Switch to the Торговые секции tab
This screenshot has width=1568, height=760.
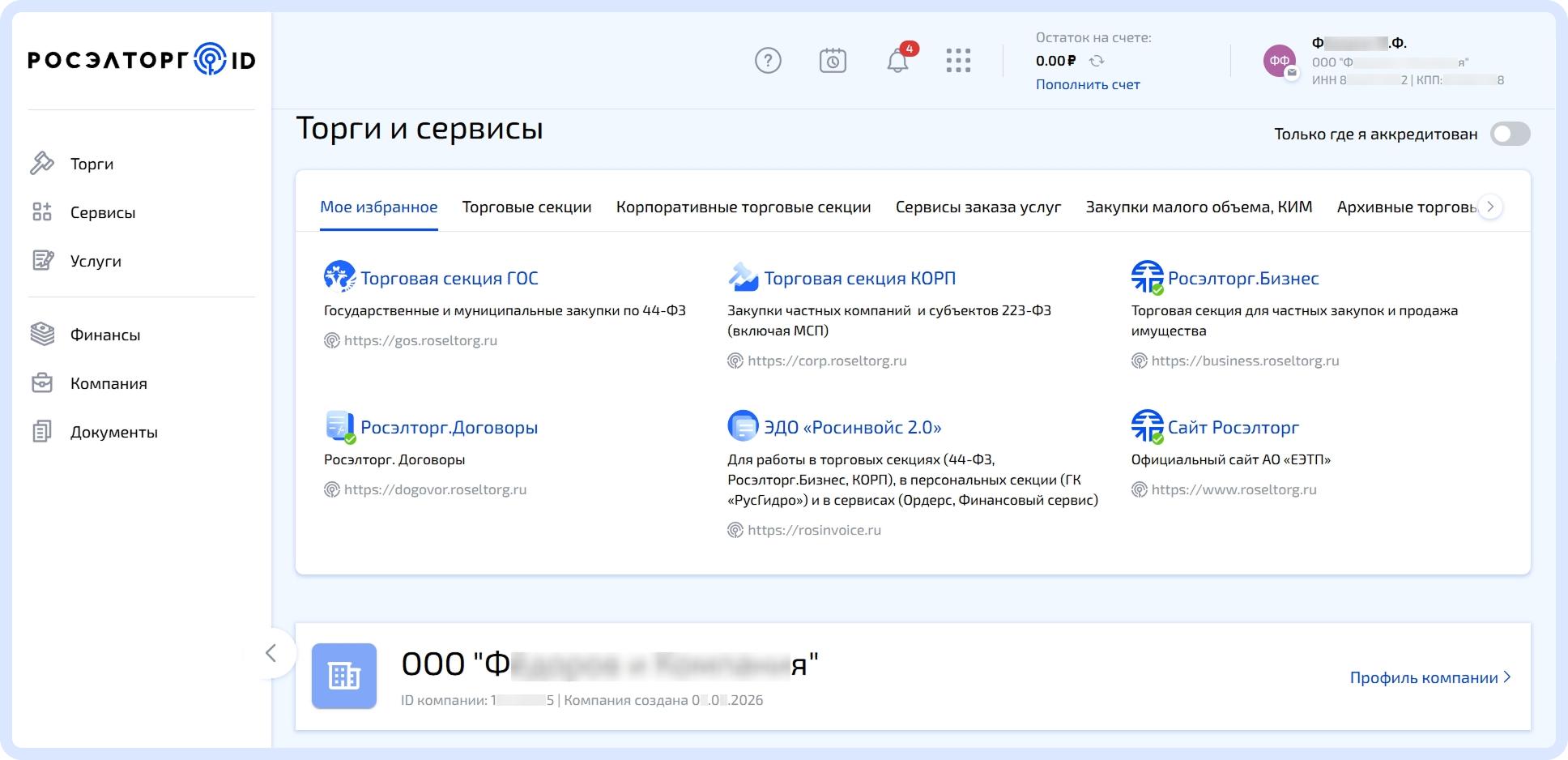click(526, 207)
